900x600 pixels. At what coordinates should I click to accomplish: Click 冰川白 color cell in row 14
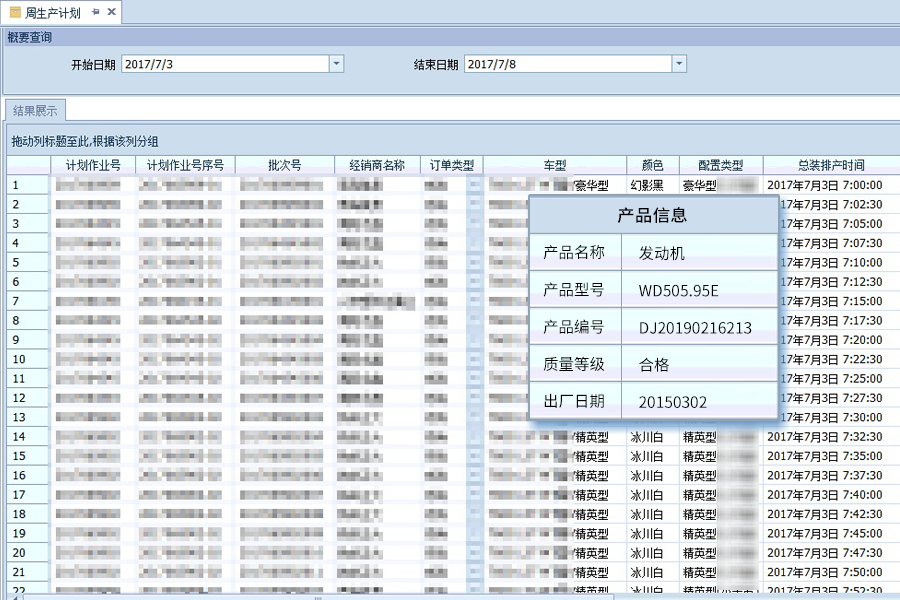pyautogui.click(x=653, y=436)
